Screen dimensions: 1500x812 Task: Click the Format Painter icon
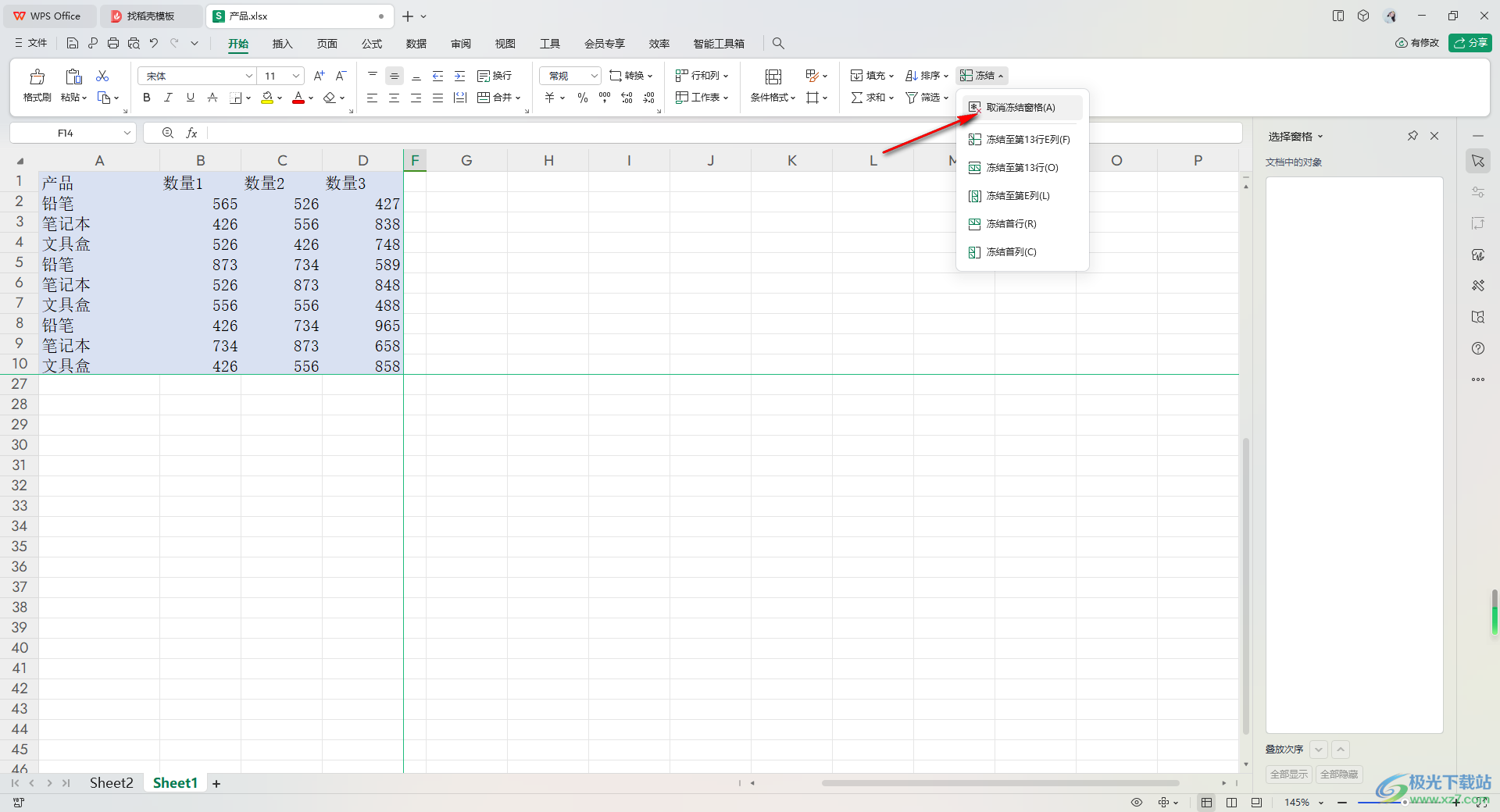37,77
